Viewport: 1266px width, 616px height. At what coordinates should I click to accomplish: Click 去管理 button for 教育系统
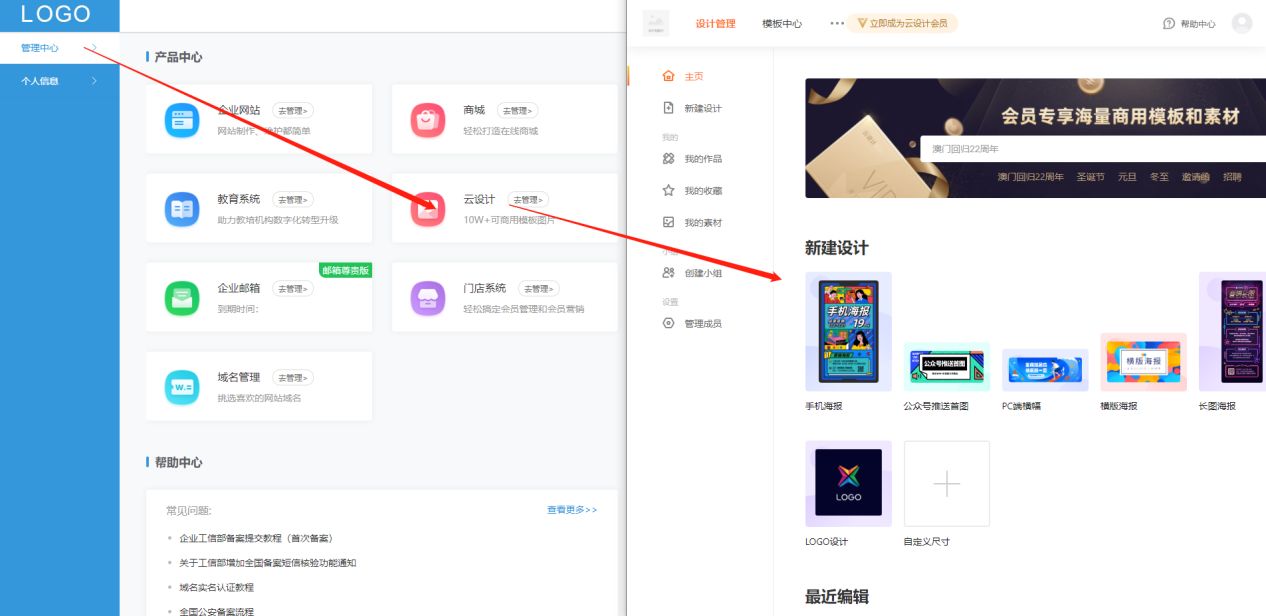click(292, 199)
